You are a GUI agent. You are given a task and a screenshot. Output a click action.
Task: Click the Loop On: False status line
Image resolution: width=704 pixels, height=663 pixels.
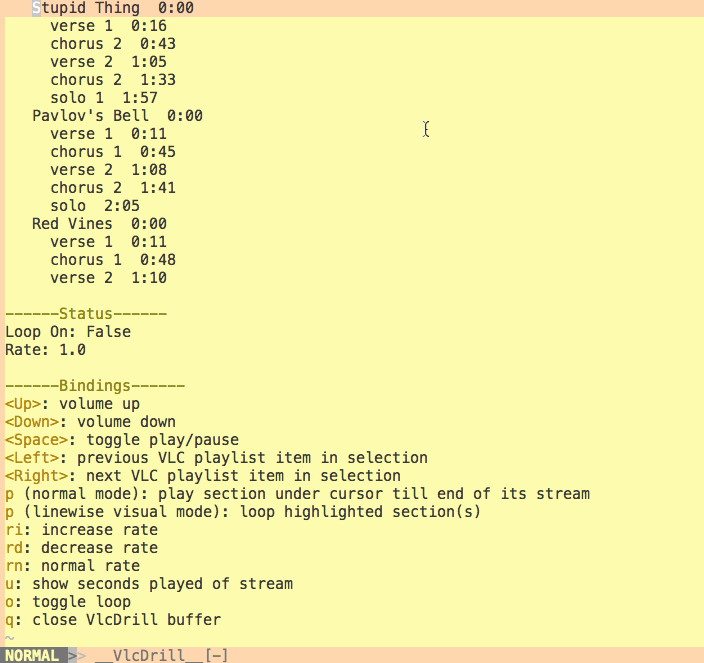[x=68, y=332]
